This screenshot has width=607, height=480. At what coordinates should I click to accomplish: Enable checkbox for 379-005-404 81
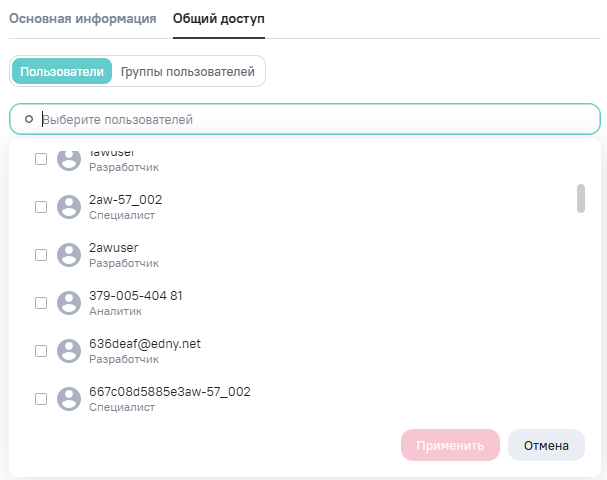(x=41, y=303)
